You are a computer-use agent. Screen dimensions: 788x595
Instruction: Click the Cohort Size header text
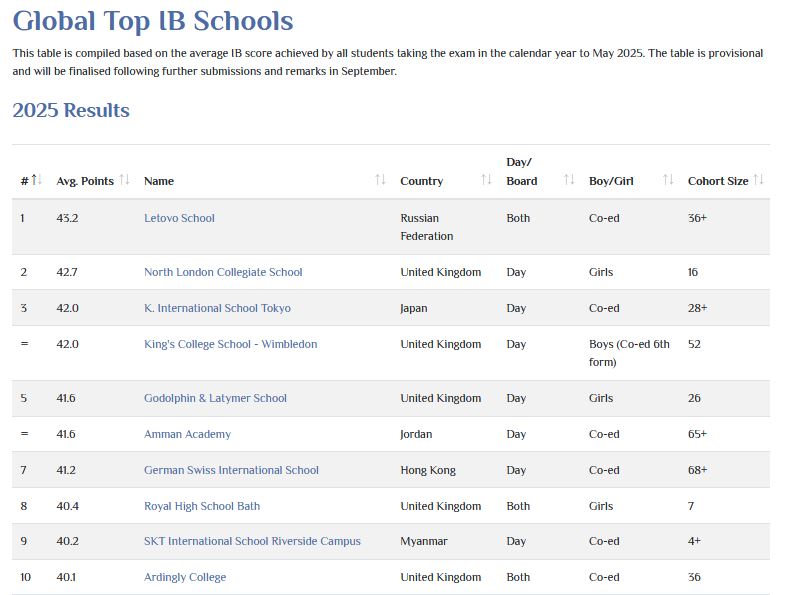718,181
